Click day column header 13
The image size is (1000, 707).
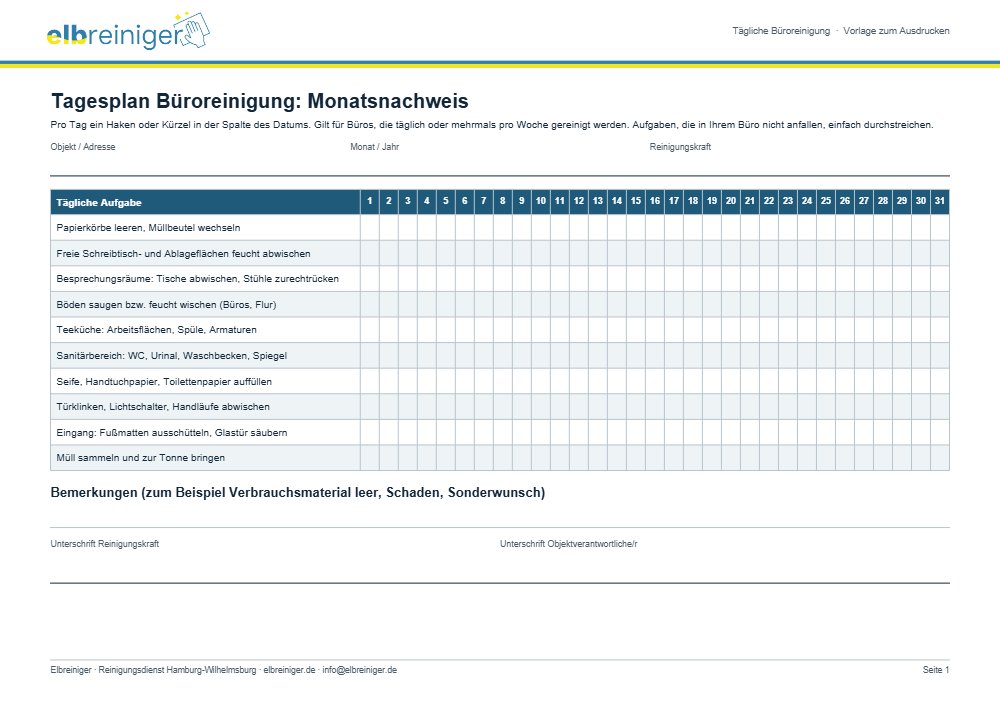[598, 201]
